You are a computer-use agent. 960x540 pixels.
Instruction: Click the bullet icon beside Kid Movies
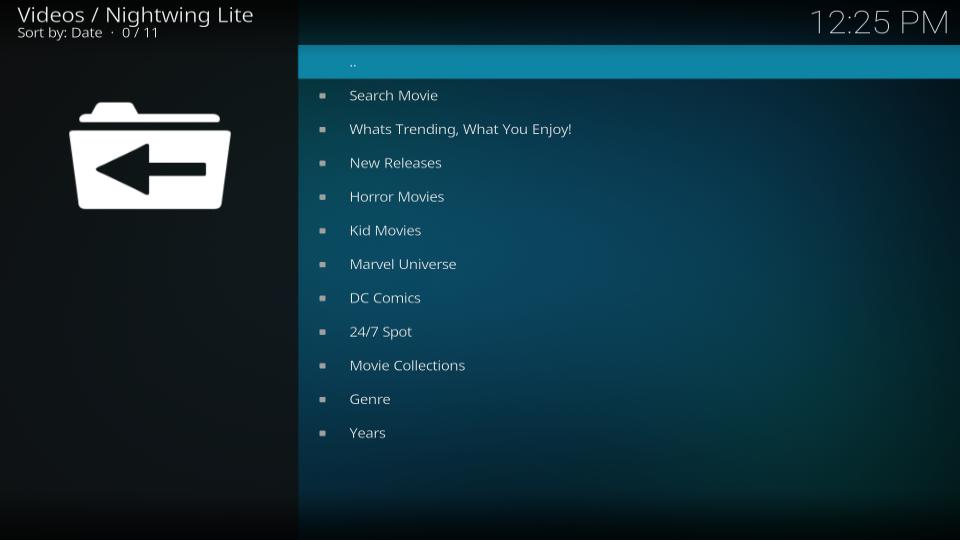click(x=323, y=230)
